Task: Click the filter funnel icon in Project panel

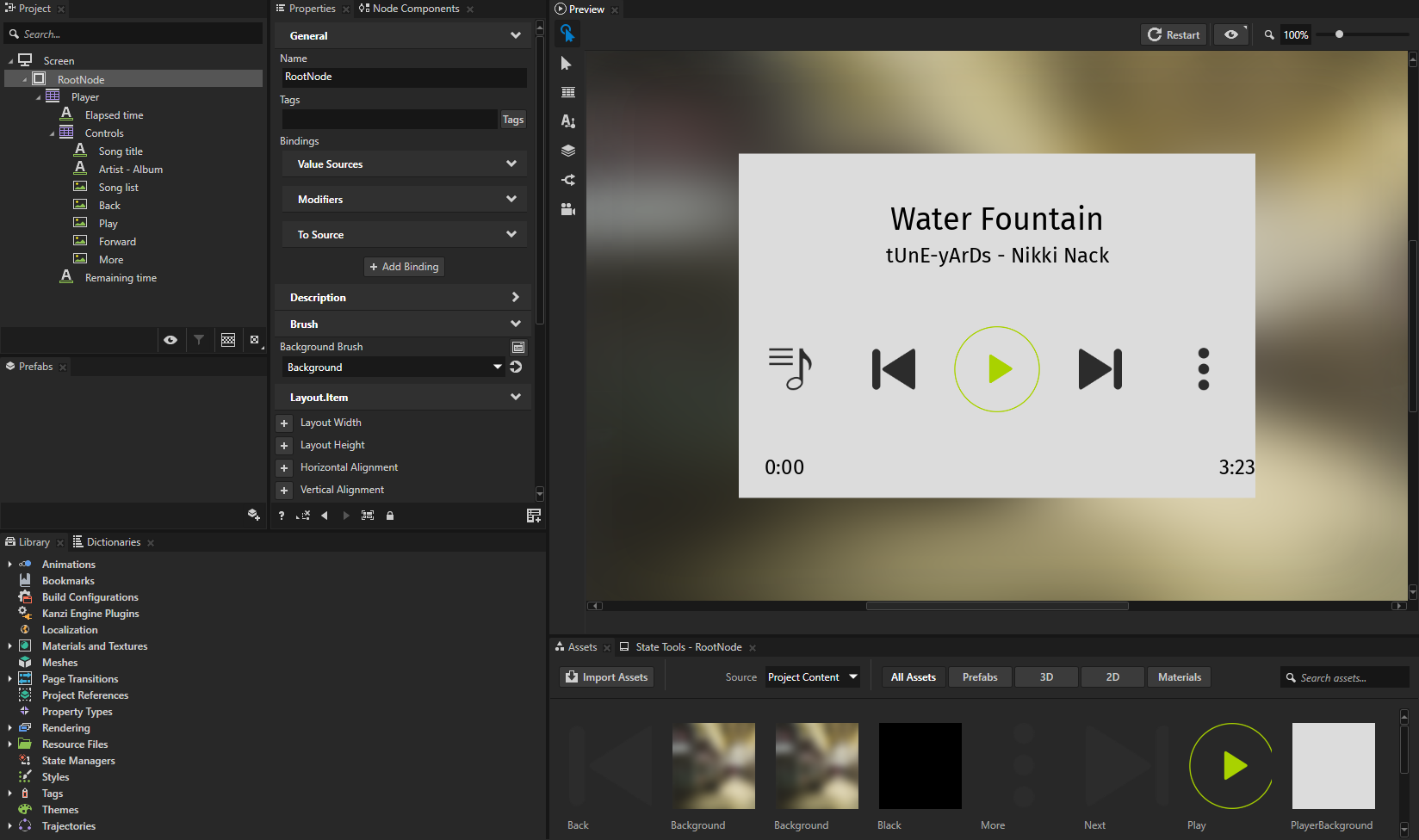Action: (199, 340)
